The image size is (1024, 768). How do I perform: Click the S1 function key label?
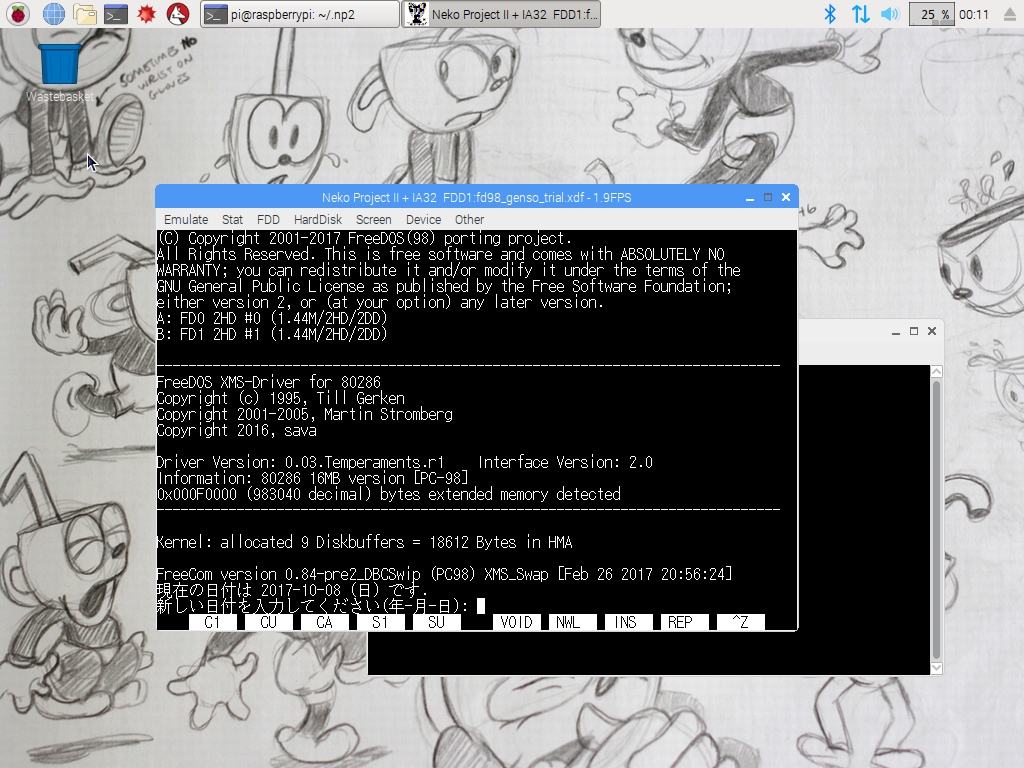click(381, 622)
